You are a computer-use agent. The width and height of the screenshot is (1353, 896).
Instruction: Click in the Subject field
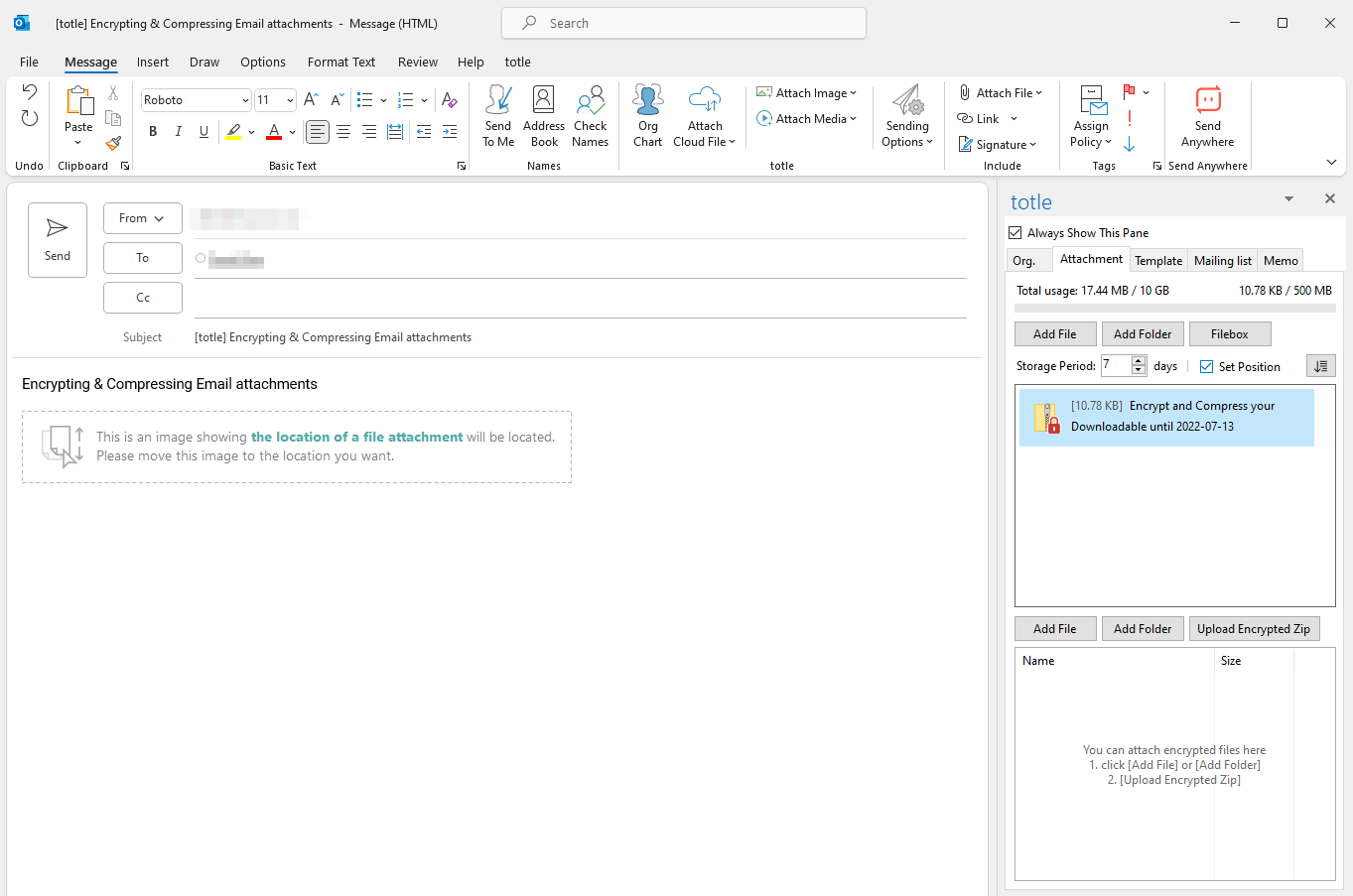(581, 337)
